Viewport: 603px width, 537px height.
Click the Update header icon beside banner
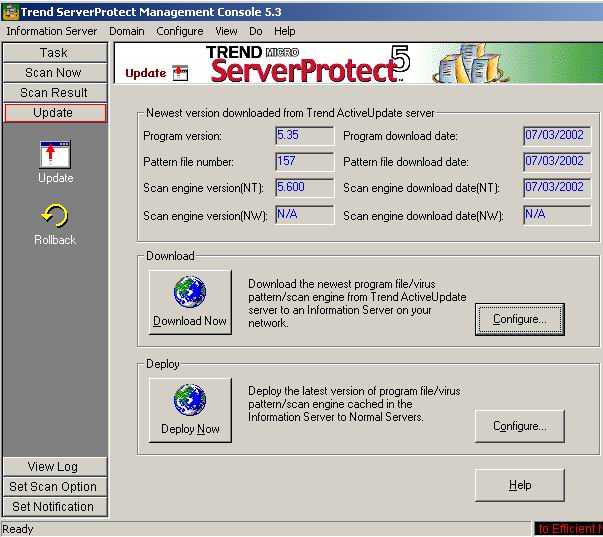click(180, 73)
